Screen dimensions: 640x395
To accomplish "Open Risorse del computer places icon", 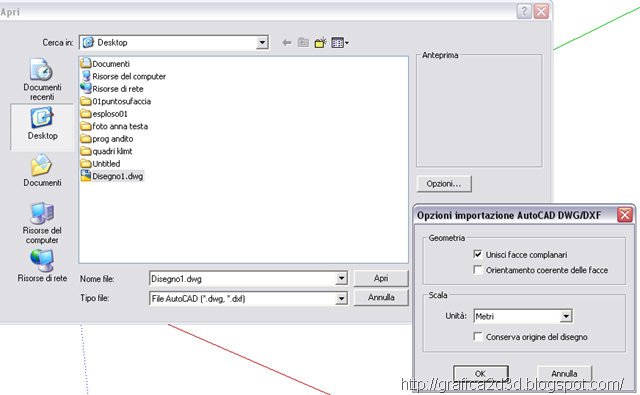I will point(42,223).
